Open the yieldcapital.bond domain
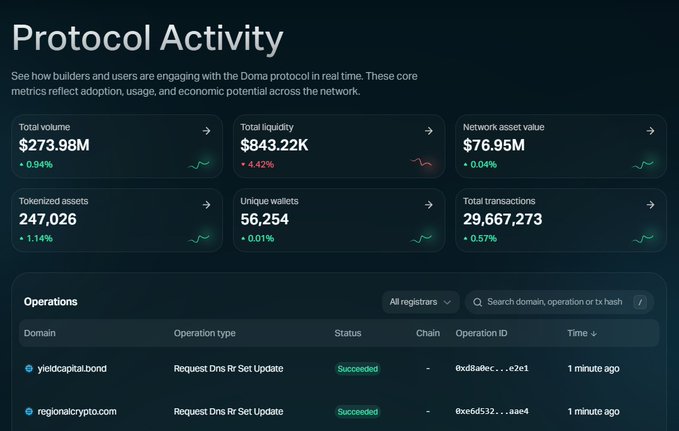679x431 pixels. [72, 369]
